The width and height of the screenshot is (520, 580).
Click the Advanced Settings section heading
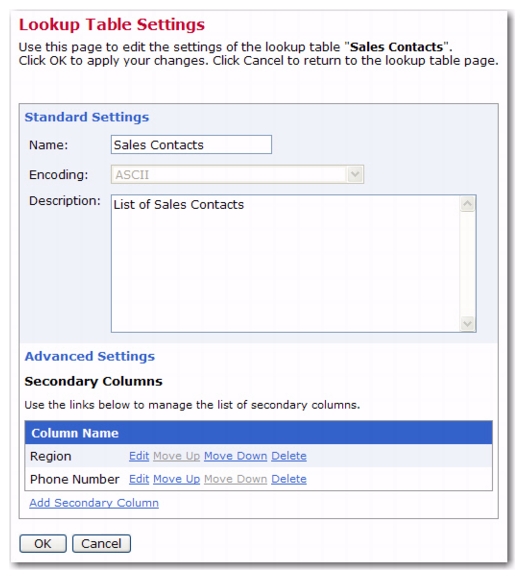[90, 356]
